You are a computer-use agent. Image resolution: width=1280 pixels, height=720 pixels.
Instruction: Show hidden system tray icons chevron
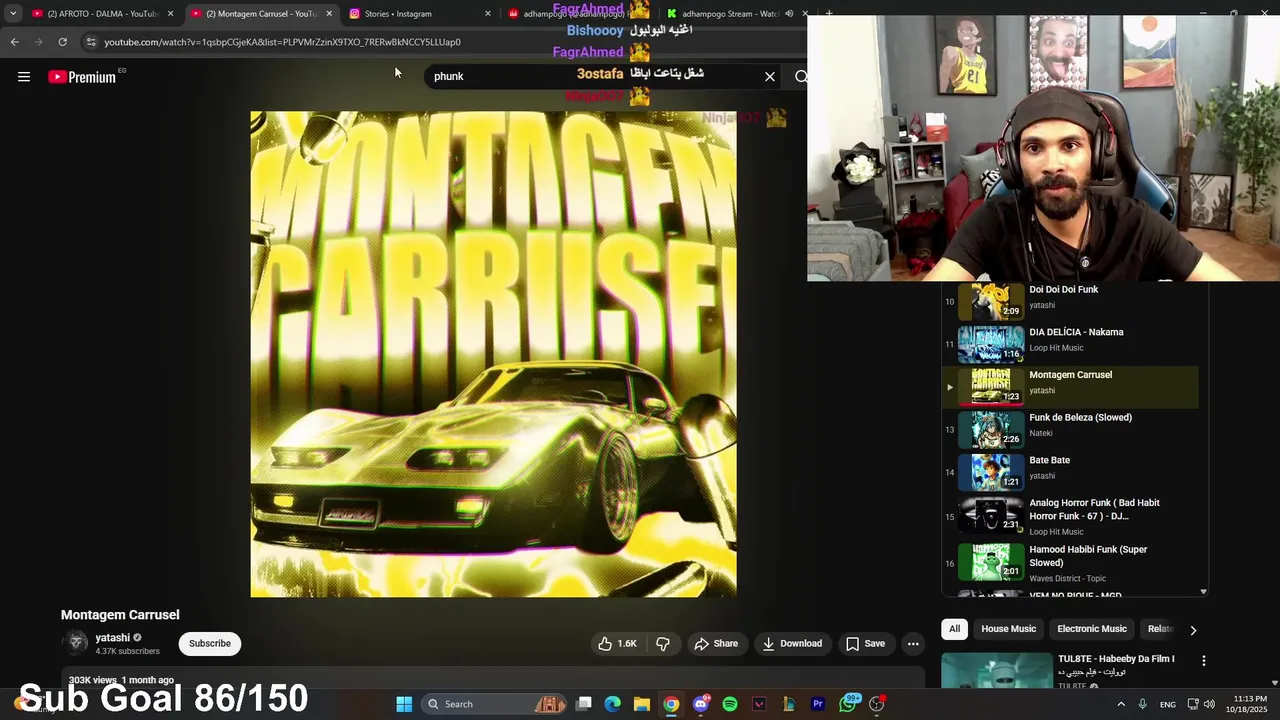[1121, 704]
